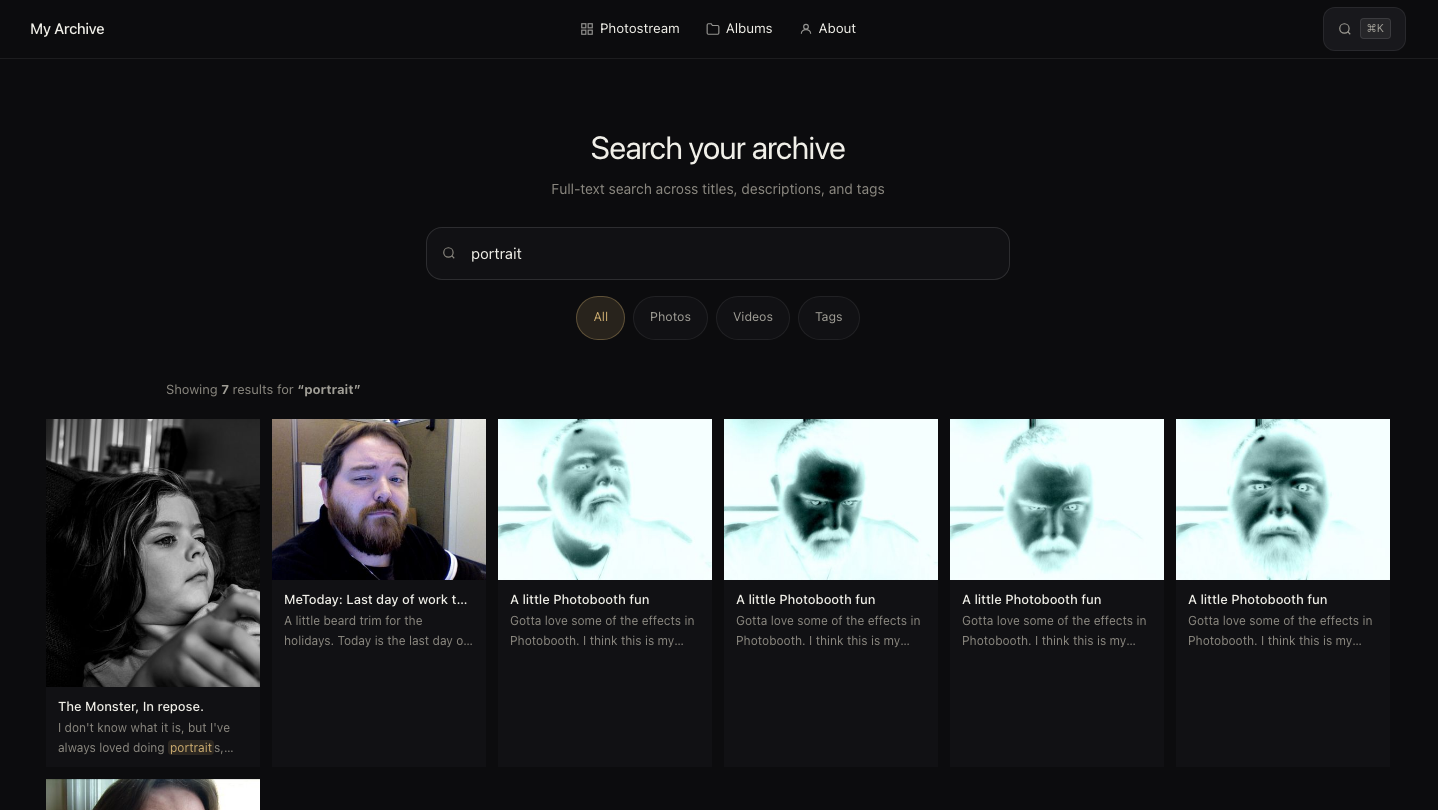The height and width of the screenshot is (810, 1440).
Task: Open the fourth inverted Photobooth thumbnail
Action: 1283,499
